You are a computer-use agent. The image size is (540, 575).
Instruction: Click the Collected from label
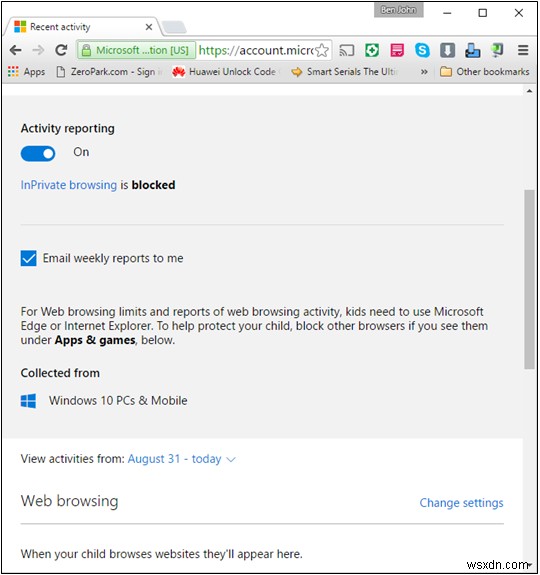(x=60, y=373)
